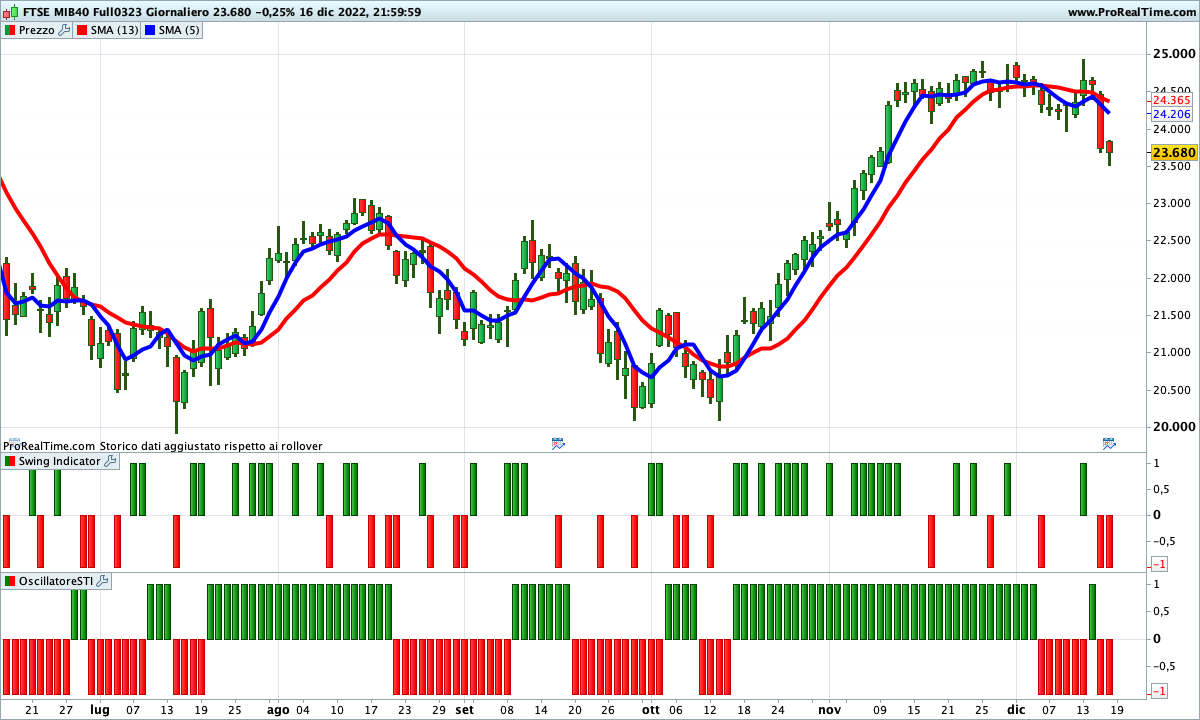Click the candlestick icon beside FTSE MIB40 title
The image size is (1200, 720).
pyautogui.click(x=9, y=12)
